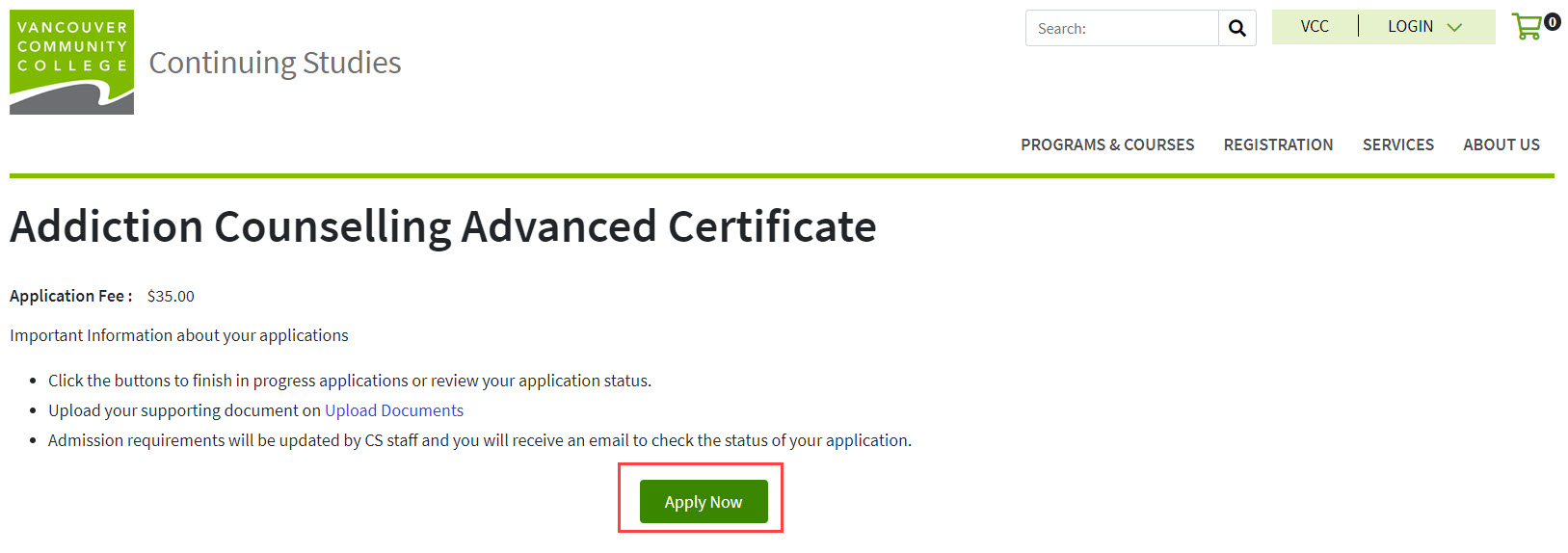Click the Vancouver Community College logo

click(71, 63)
